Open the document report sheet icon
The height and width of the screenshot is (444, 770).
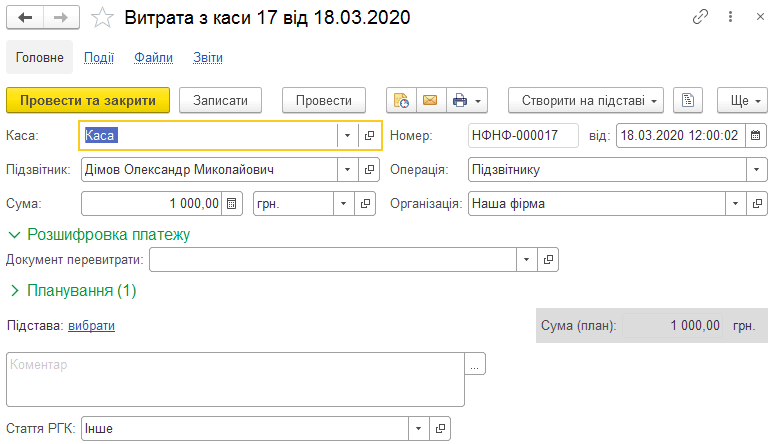[688, 100]
